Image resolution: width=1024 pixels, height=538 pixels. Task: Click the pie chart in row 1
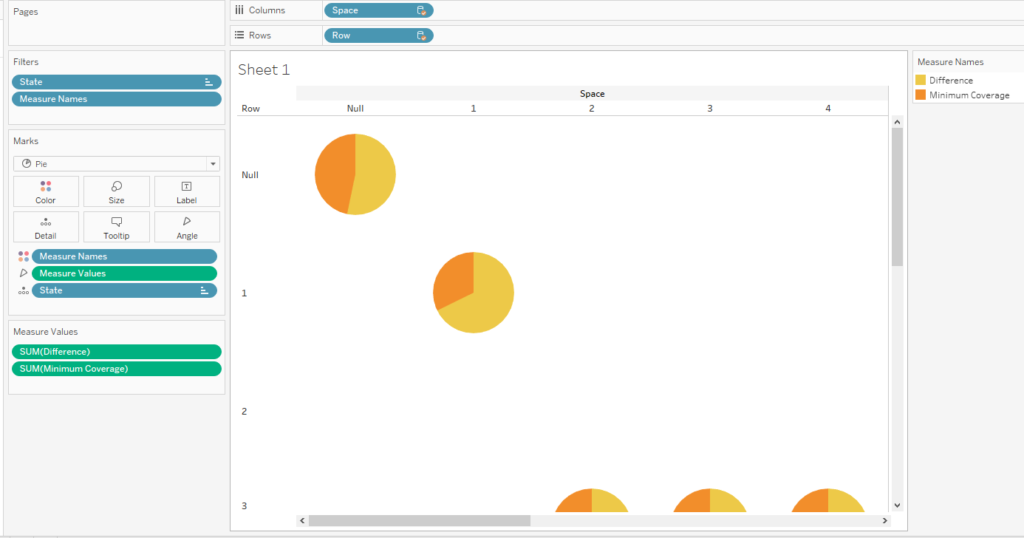coord(473,293)
